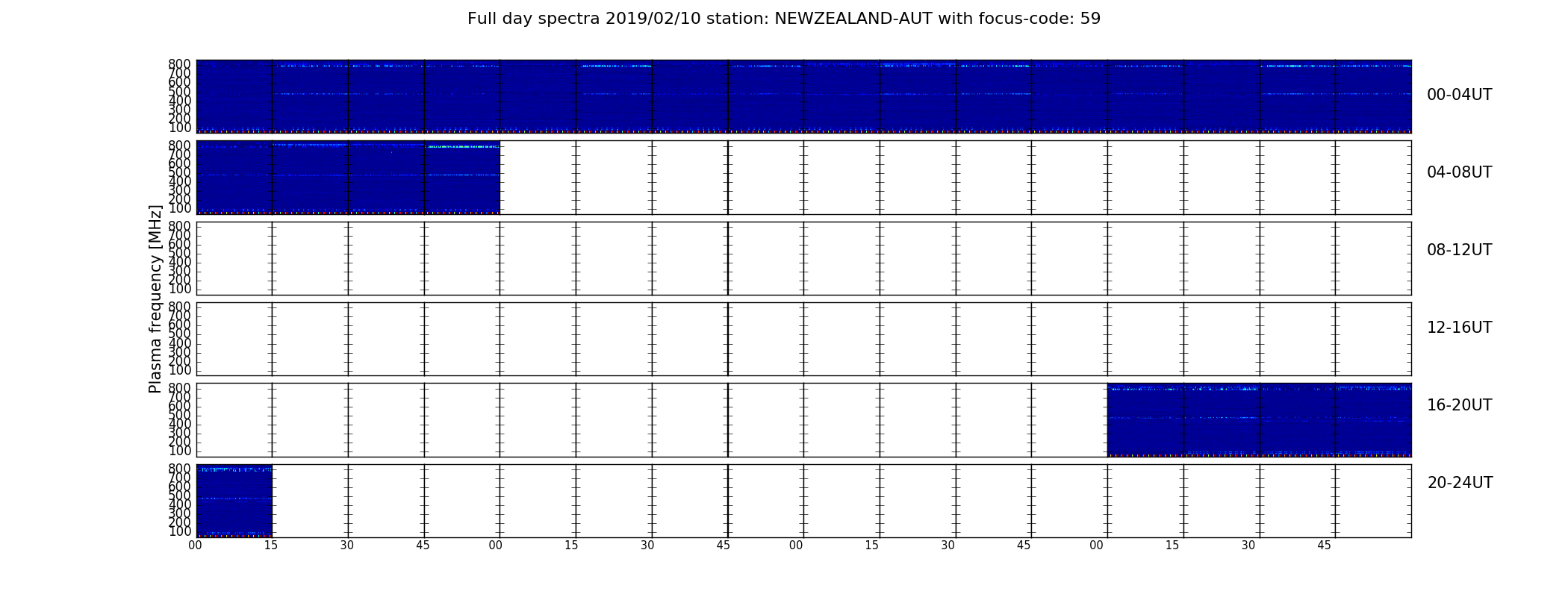The image size is (1568, 597).
Task: Click the leftmost "15" time-axis tick label
Action: click(x=271, y=546)
